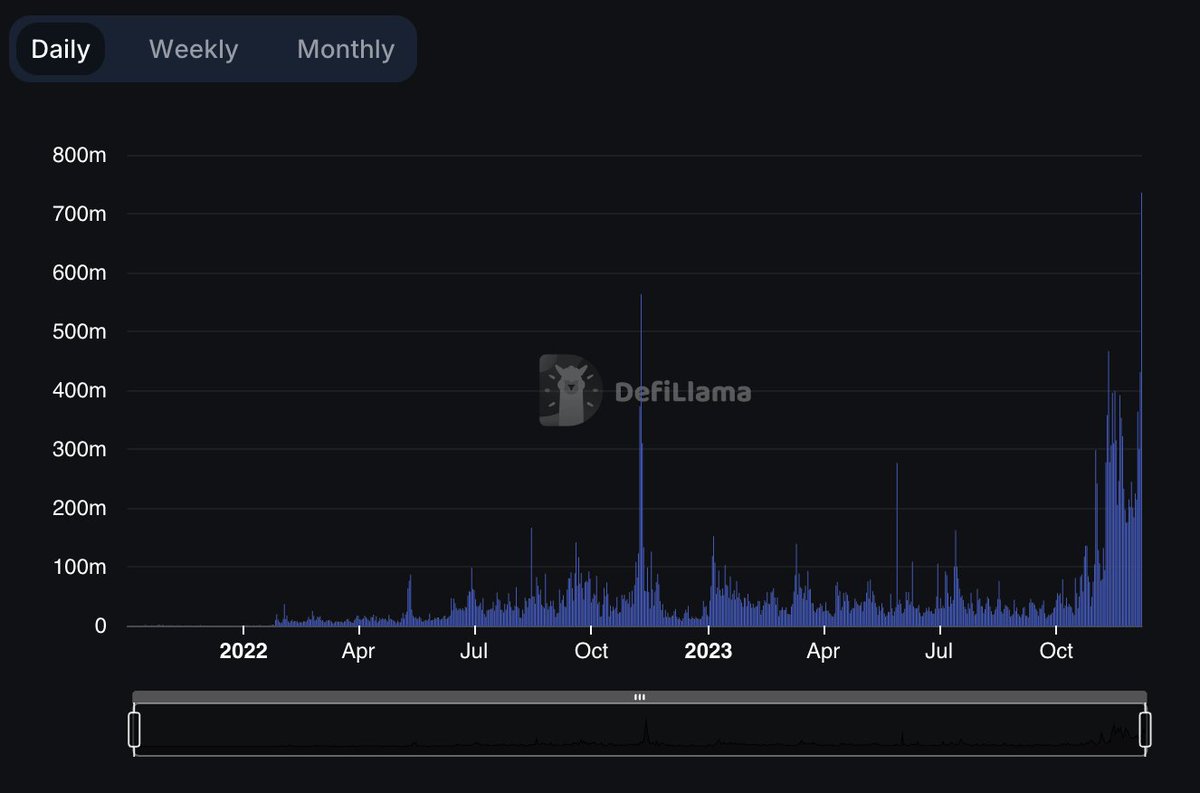Click the 2023 label on the x-axis
1200x793 pixels.
click(709, 651)
